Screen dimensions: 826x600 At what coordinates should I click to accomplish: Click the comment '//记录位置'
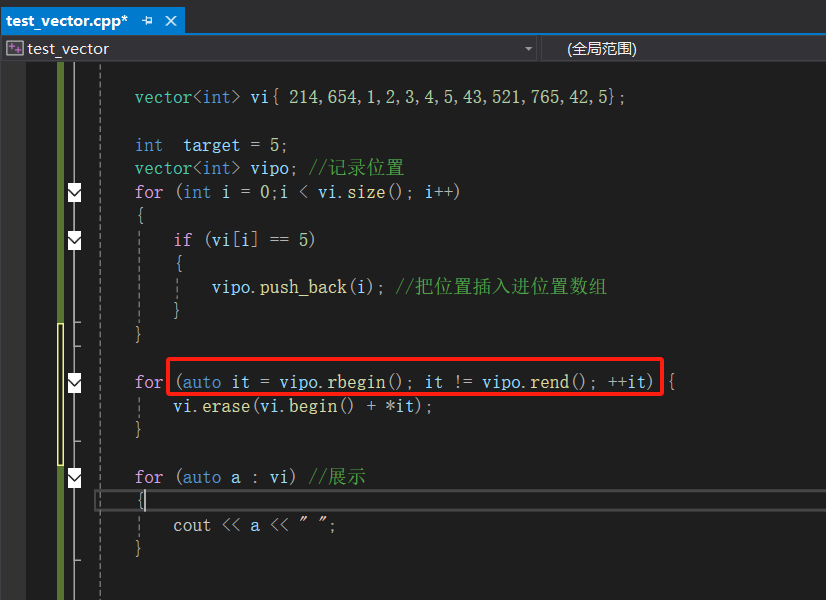tap(356, 168)
